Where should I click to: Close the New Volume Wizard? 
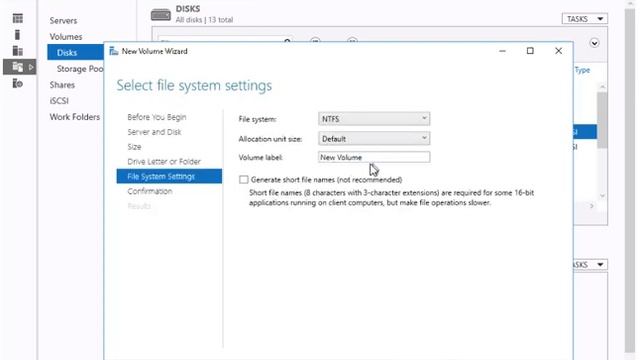558,51
